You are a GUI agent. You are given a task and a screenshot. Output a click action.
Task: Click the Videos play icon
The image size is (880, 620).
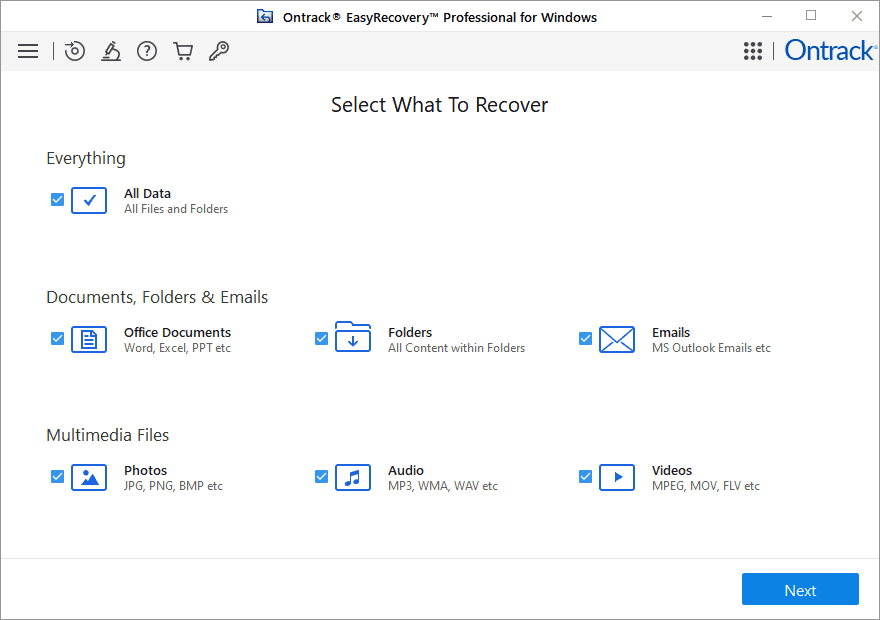pyautogui.click(x=617, y=477)
